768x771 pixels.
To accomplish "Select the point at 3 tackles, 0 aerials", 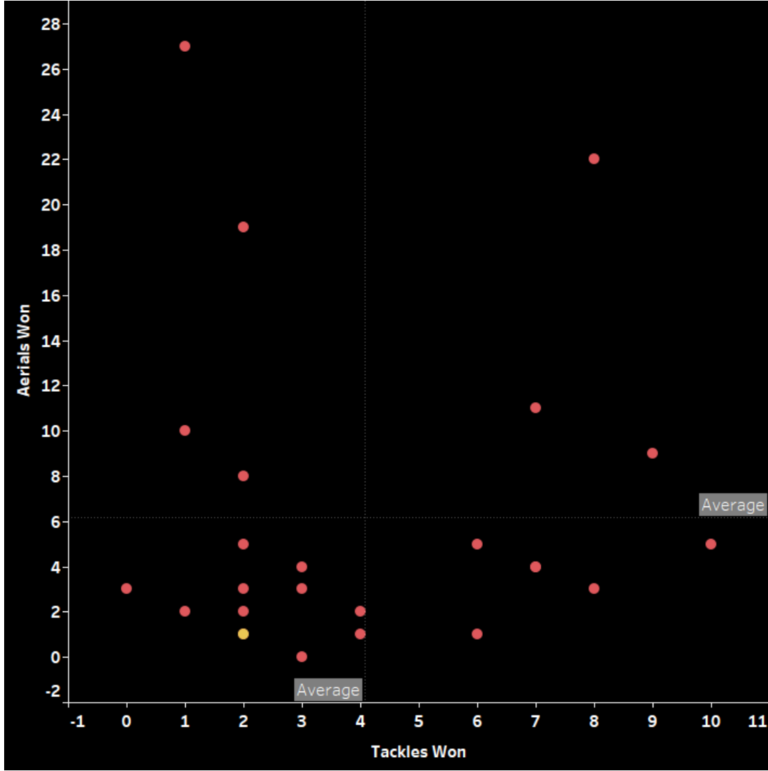I will (x=302, y=657).
